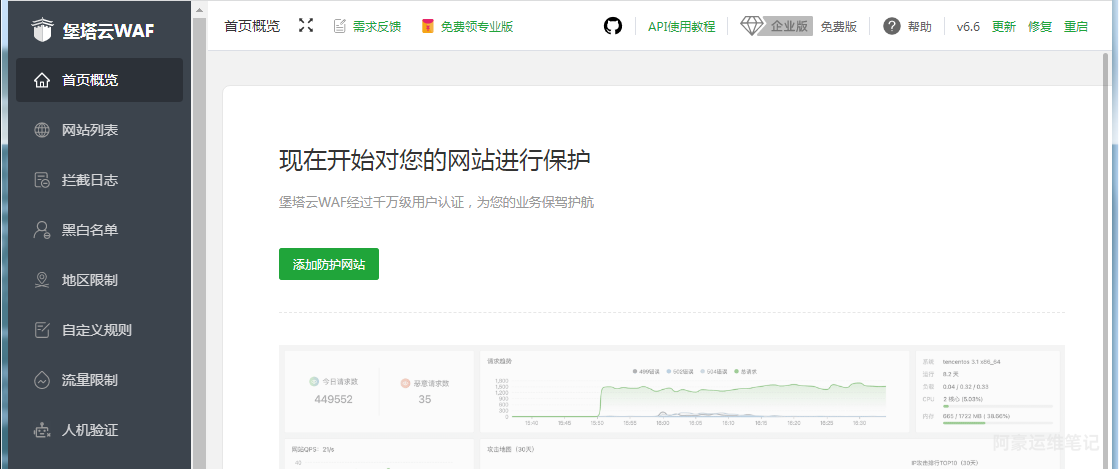Click the 堡塔云WAF shield logo
Viewport: 1119px width, 469px height.
(x=42, y=31)
